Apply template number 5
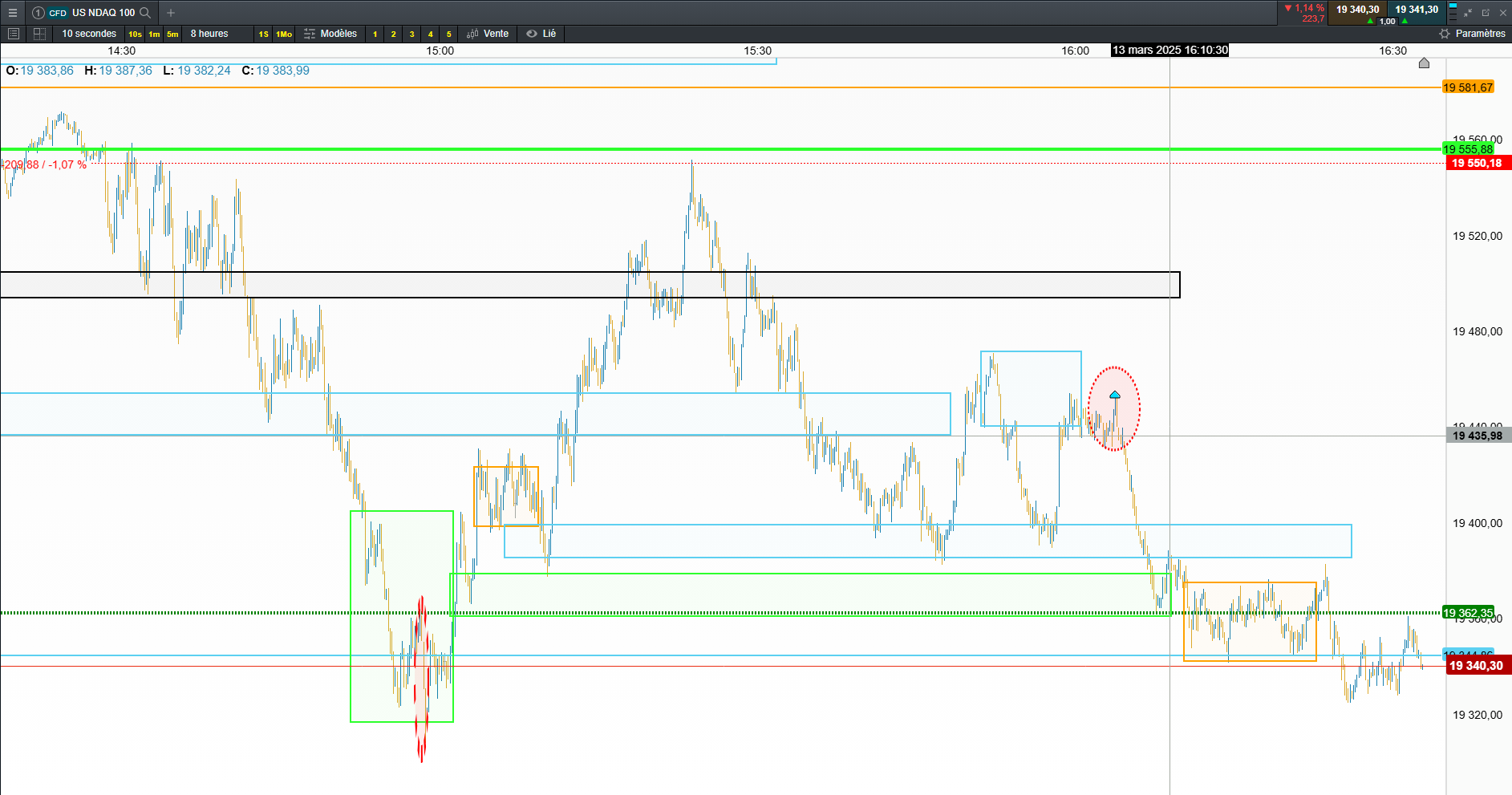Image resolution: width=1512 pixels, height=795 pixels. [x=448, y=34]
